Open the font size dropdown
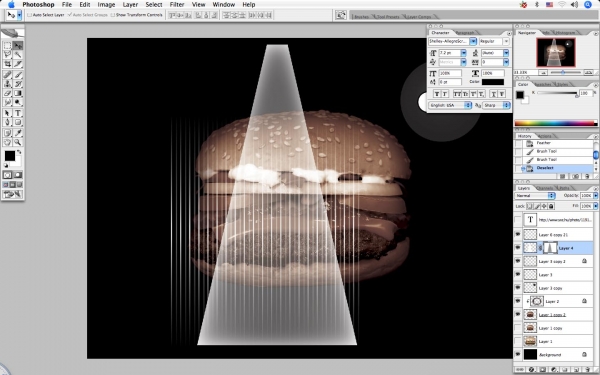The width and height of the screenshot is (600, 375). tap(464, 53)
